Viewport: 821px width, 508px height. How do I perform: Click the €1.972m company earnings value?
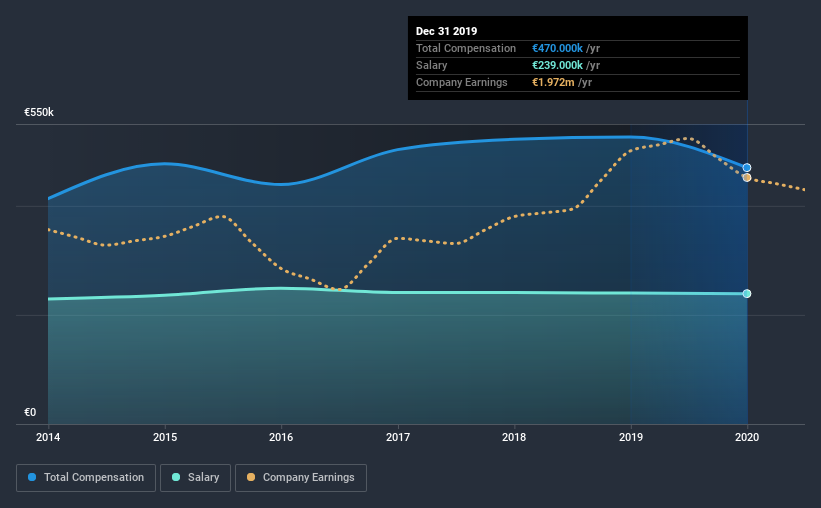[553, 82]
